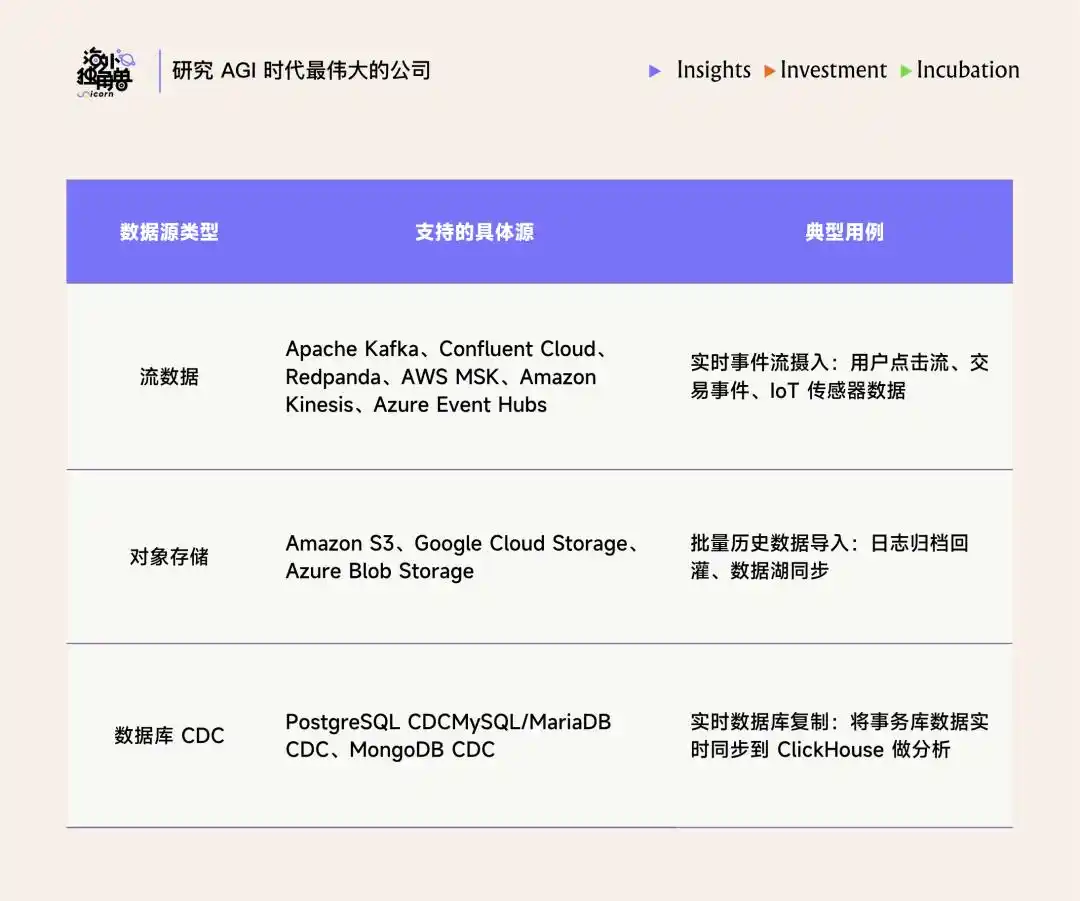Select the 对象存储 row label

[x=169, y=557]
